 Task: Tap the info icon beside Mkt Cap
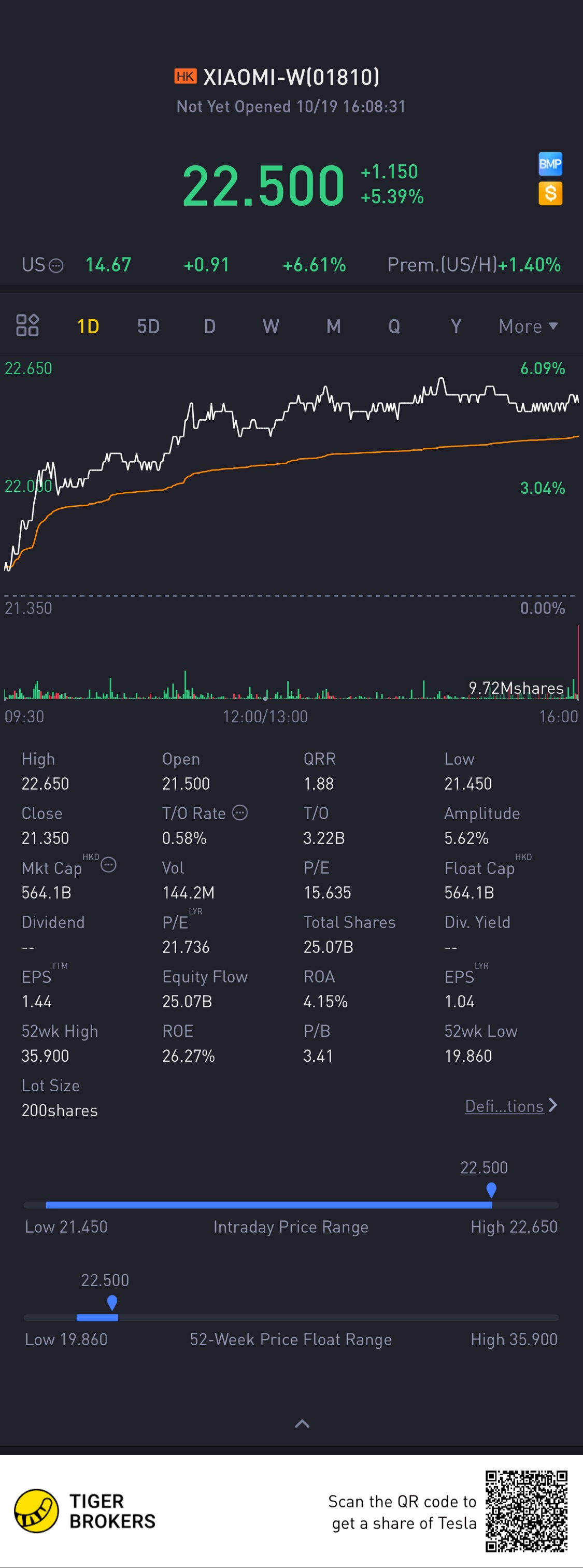coord(108,864)
